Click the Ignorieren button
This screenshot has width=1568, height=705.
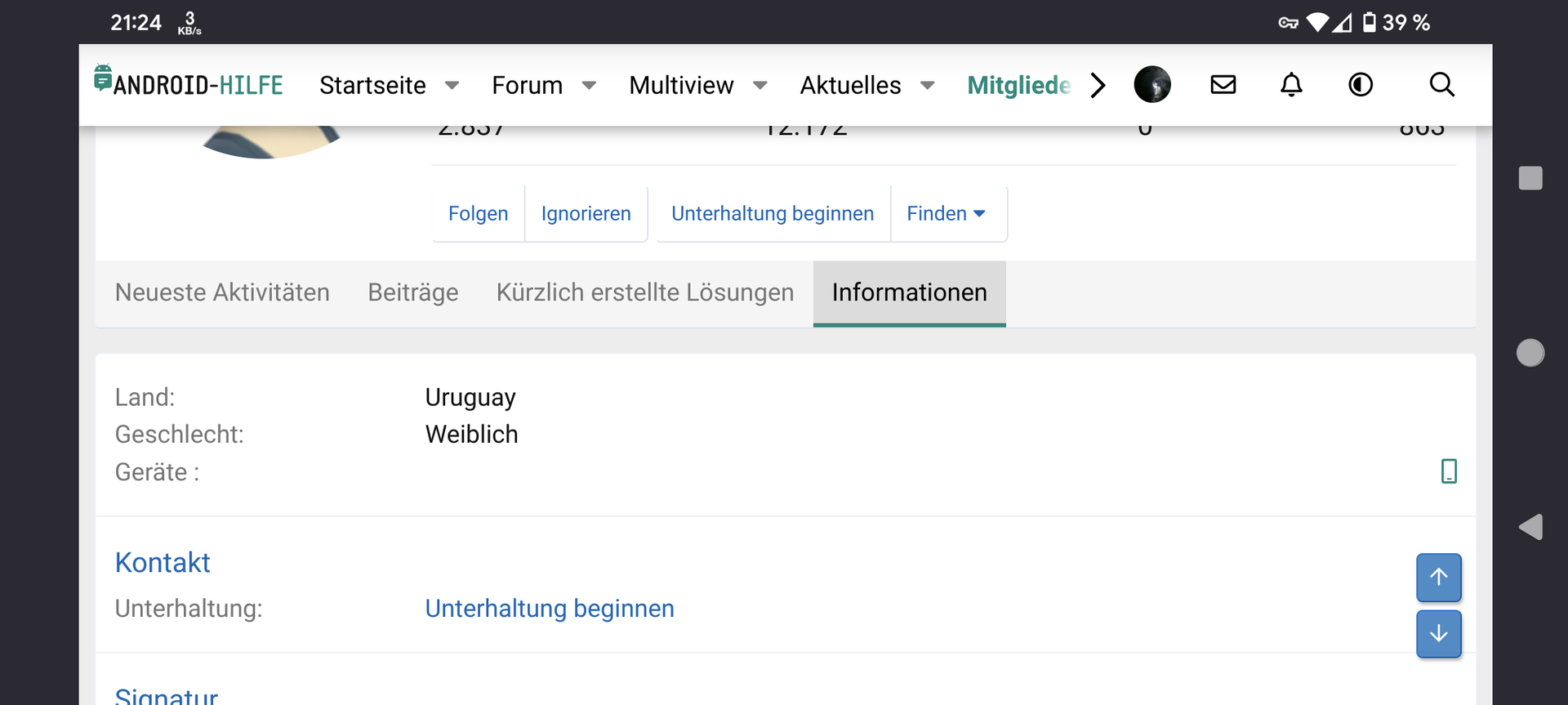[586, 213]
